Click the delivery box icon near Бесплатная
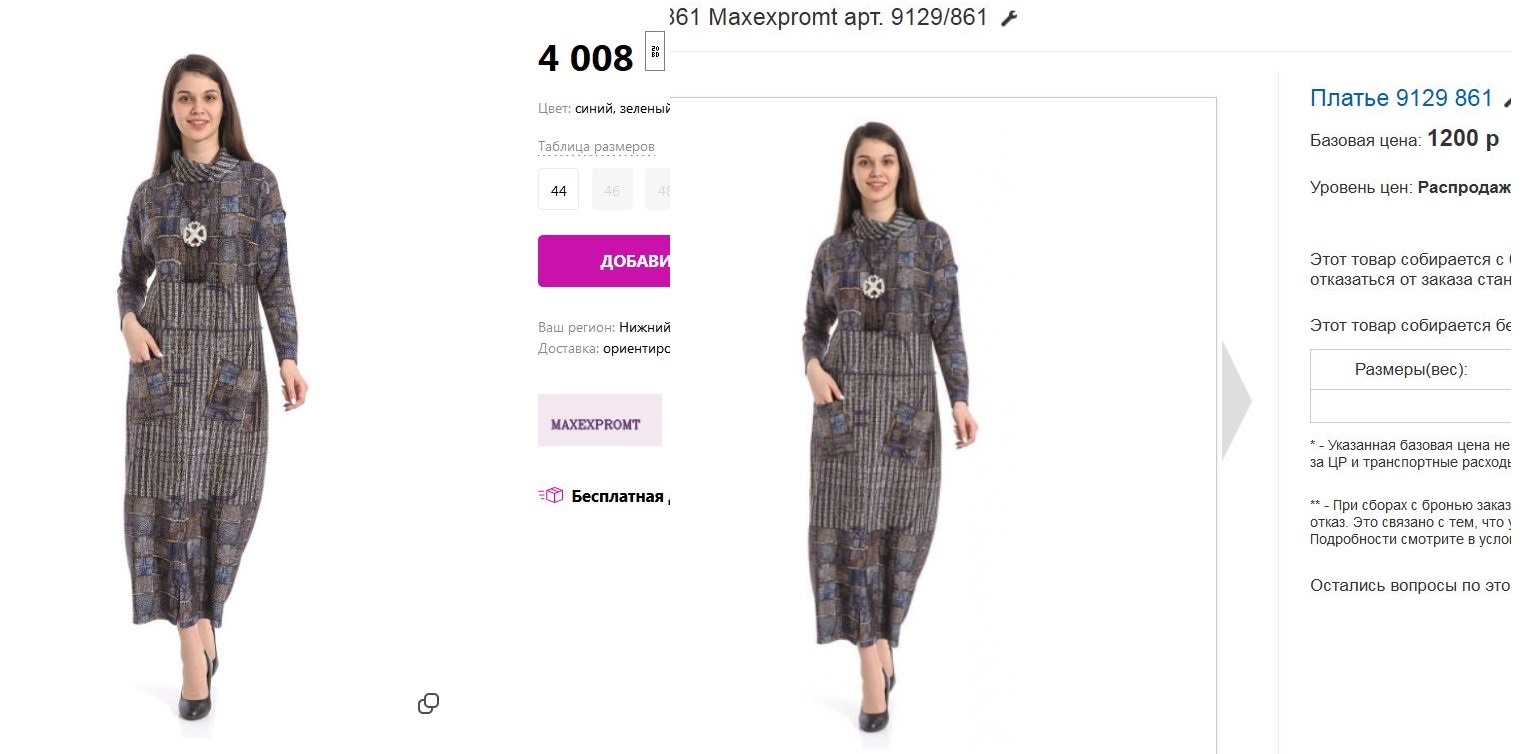The image size is (1536, 754). (551, 495)
